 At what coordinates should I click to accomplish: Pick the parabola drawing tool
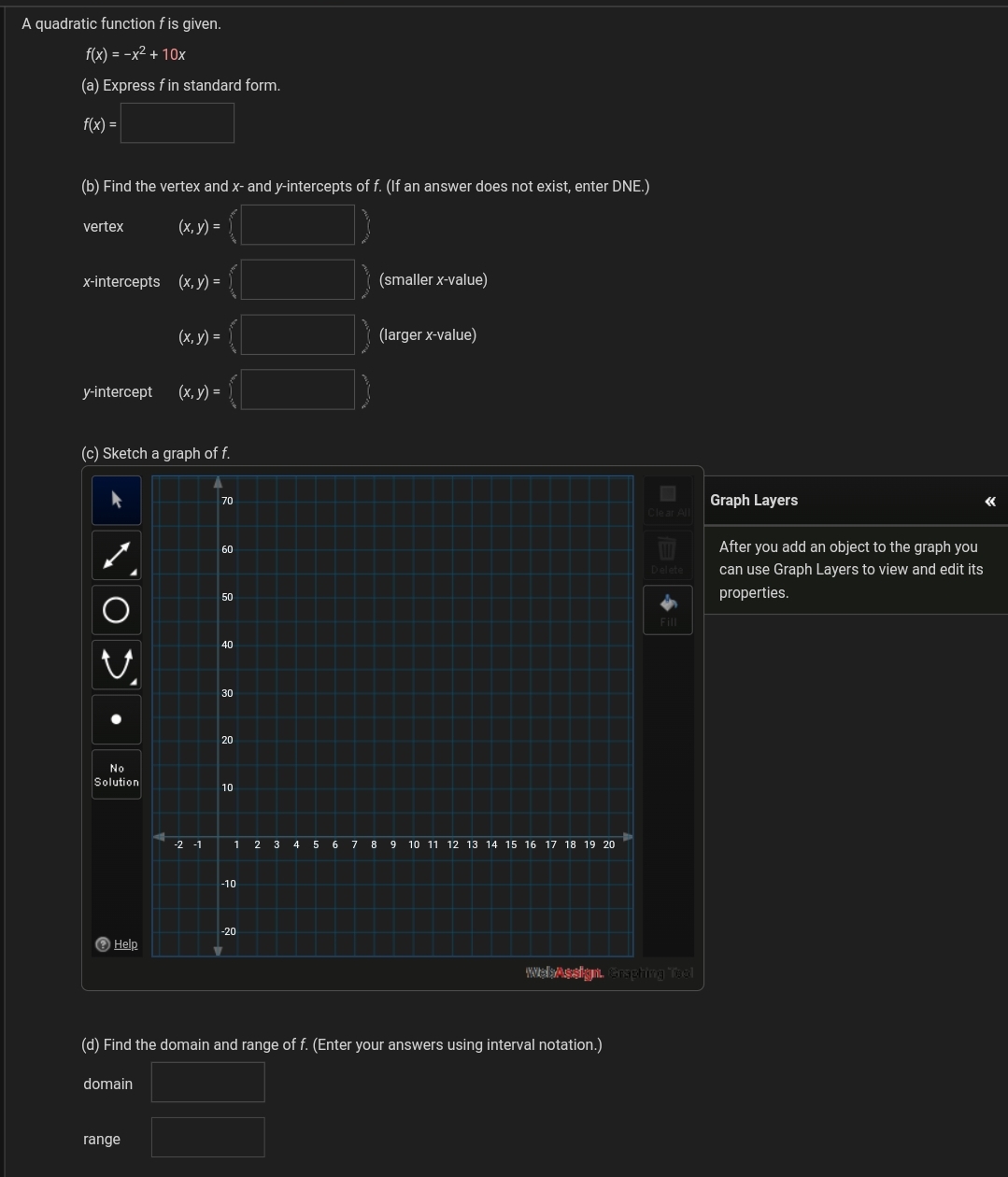click(x=117, y=664)
